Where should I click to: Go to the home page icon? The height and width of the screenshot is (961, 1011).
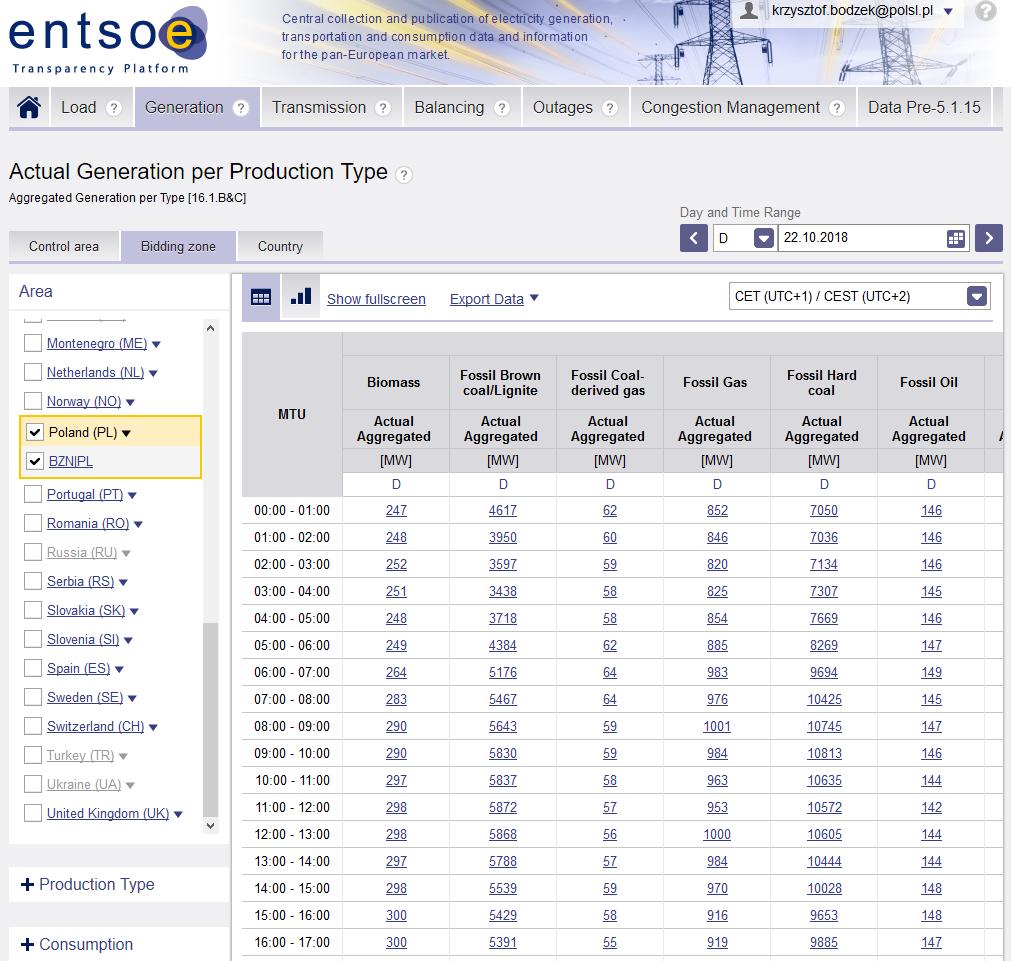29,107
